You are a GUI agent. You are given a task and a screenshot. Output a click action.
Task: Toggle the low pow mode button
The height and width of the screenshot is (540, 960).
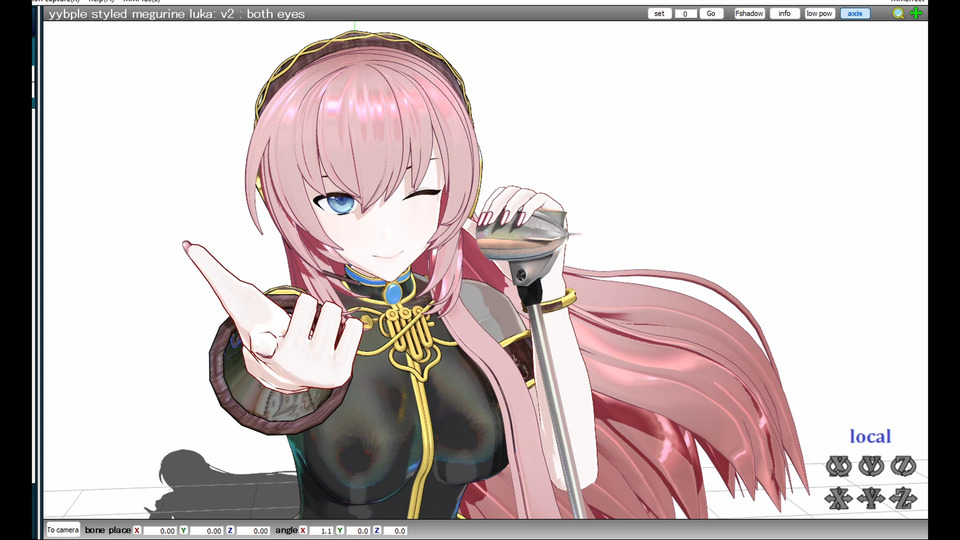coord(820,13)
